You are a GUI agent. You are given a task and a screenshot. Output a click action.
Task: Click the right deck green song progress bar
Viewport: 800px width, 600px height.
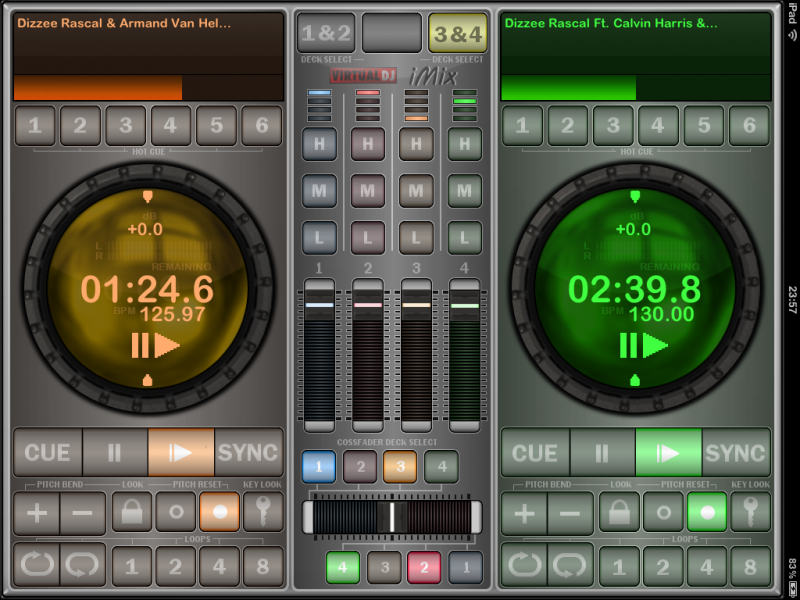coord(636,88)
